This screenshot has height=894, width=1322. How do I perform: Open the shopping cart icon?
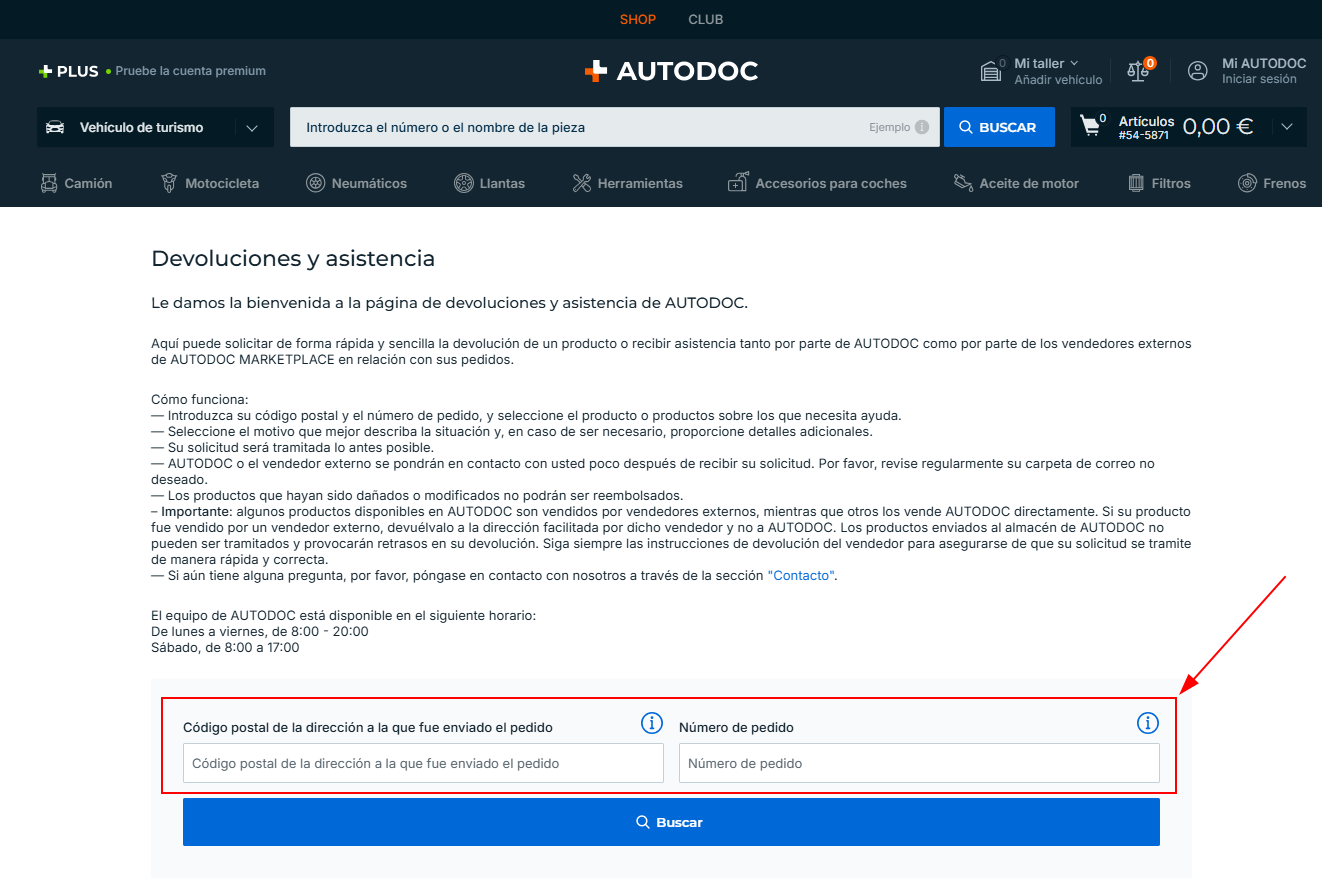click(x=1090, y=127)
